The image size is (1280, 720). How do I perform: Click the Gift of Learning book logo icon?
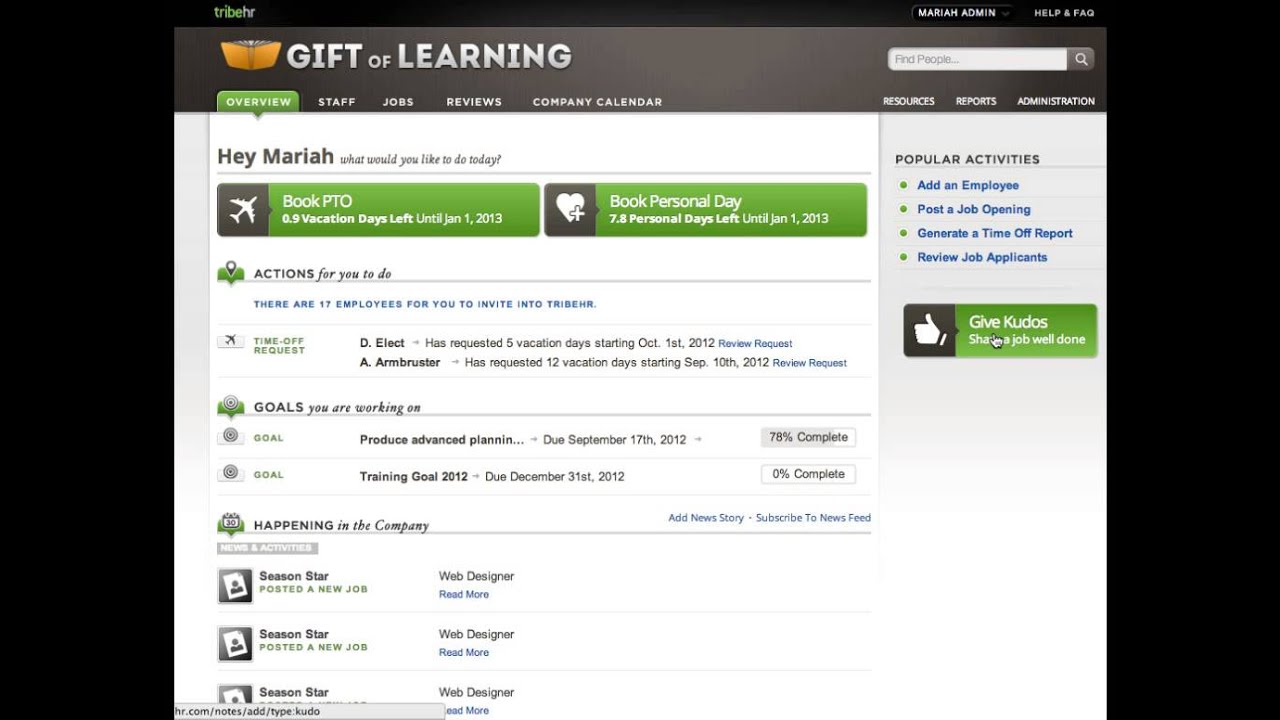(x=250, y=55)
